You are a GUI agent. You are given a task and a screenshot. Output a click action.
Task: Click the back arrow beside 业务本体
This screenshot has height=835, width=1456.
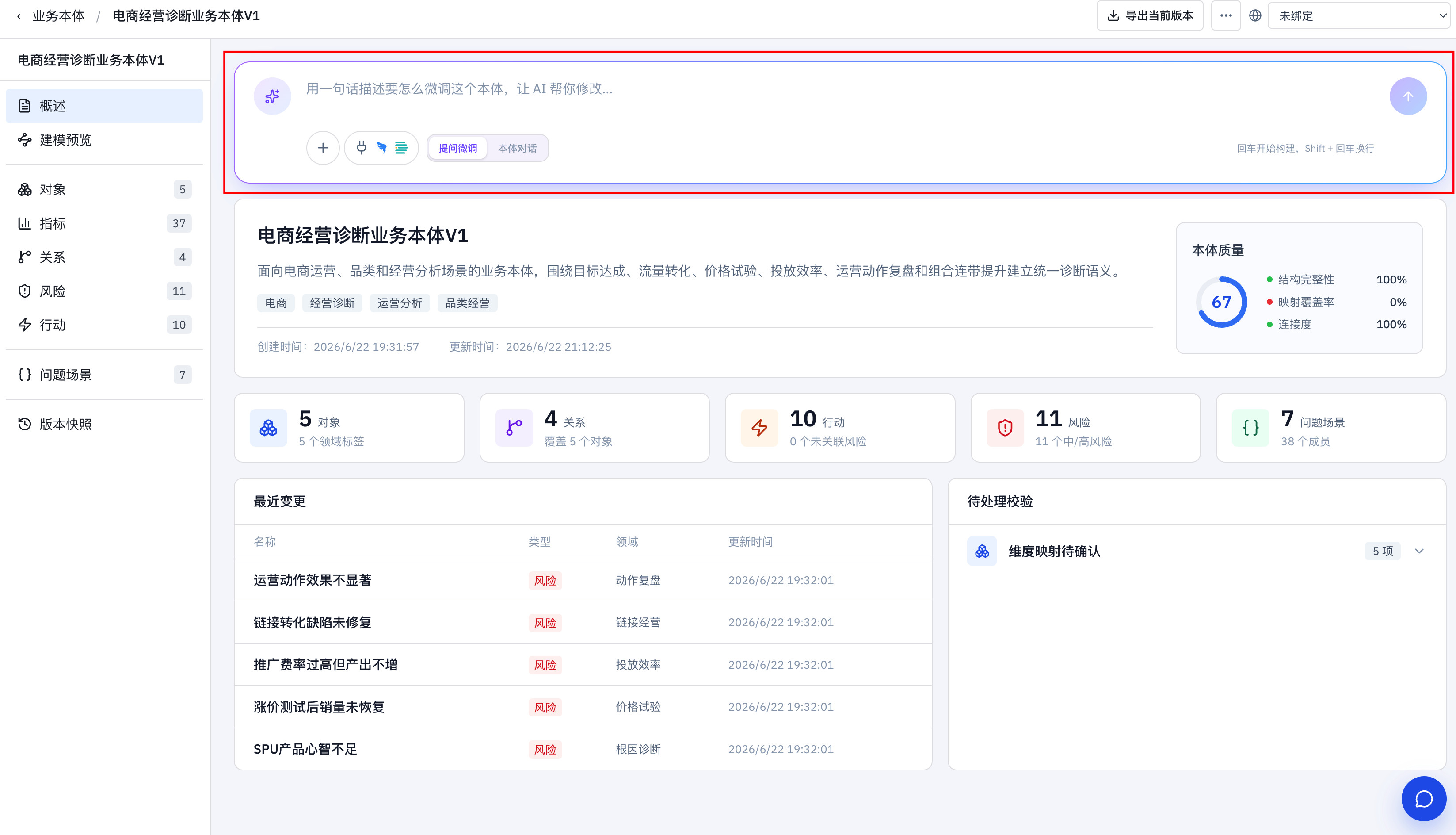tap(19, 16)
